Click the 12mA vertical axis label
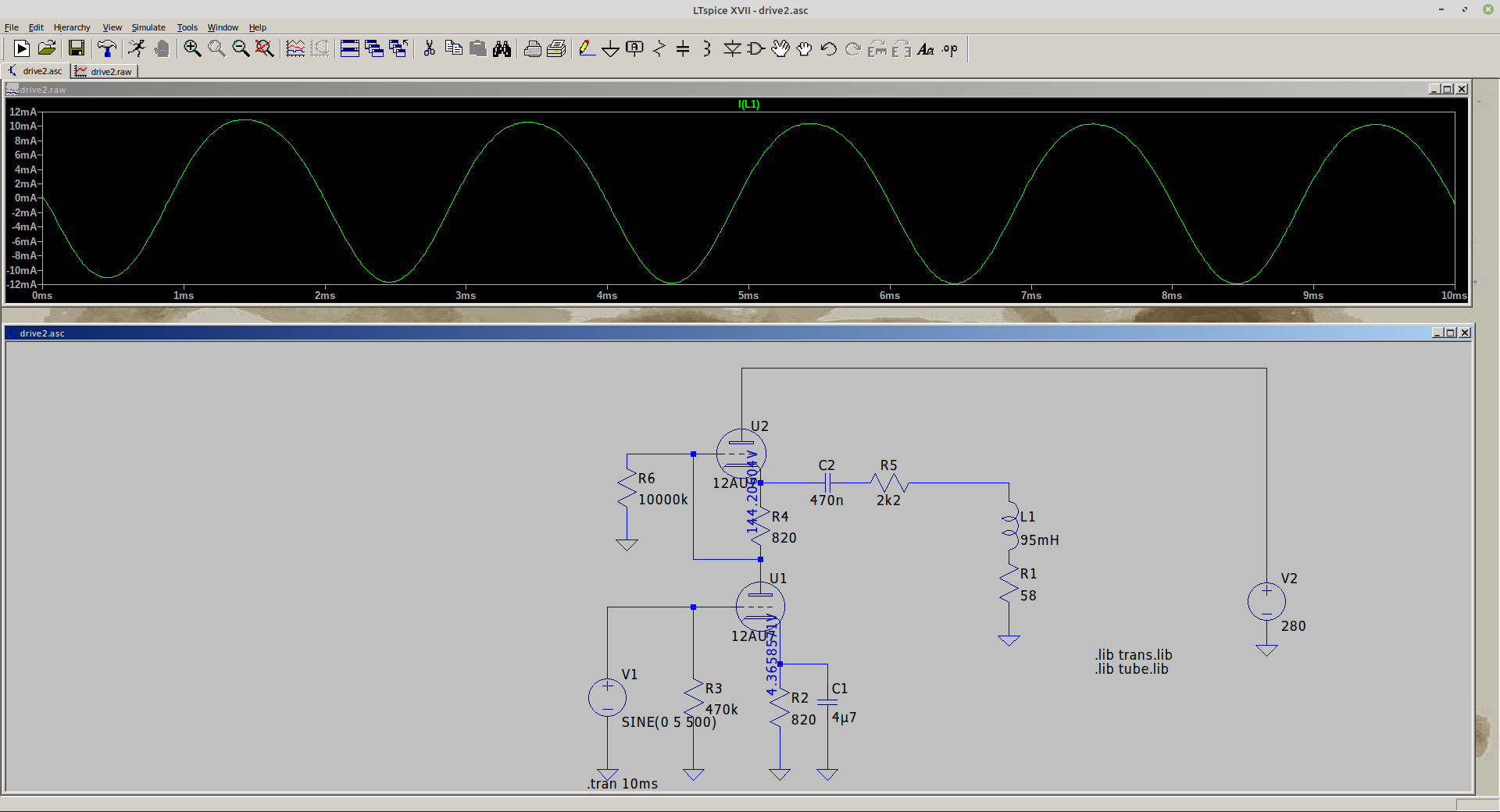Viewport: 1500px width, 812px height. 23,112
